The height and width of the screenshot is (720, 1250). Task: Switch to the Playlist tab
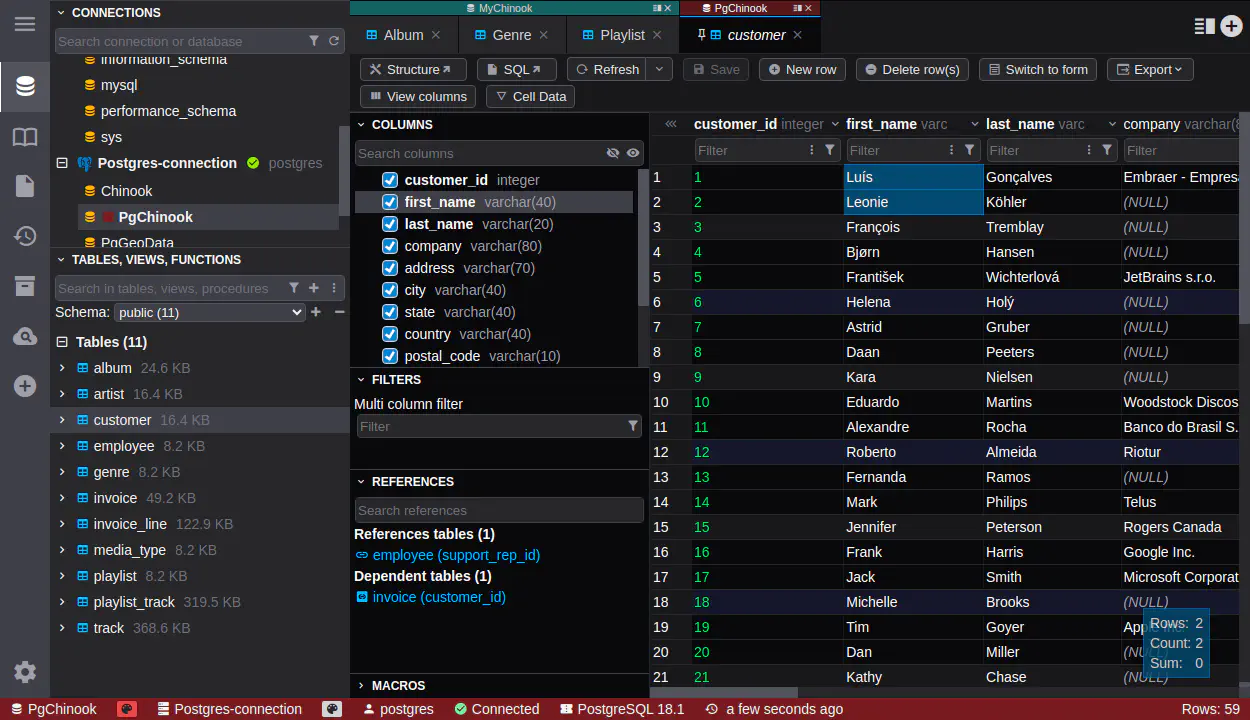click(x=621, y=35)
